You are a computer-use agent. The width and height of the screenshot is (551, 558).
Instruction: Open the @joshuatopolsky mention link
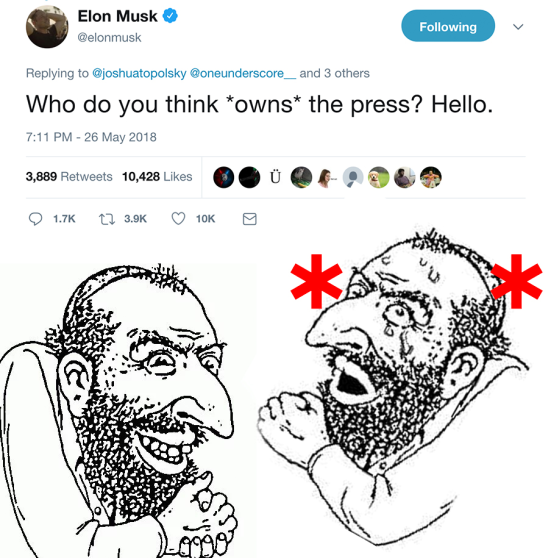pyautogui.click(x=139, y=73)
